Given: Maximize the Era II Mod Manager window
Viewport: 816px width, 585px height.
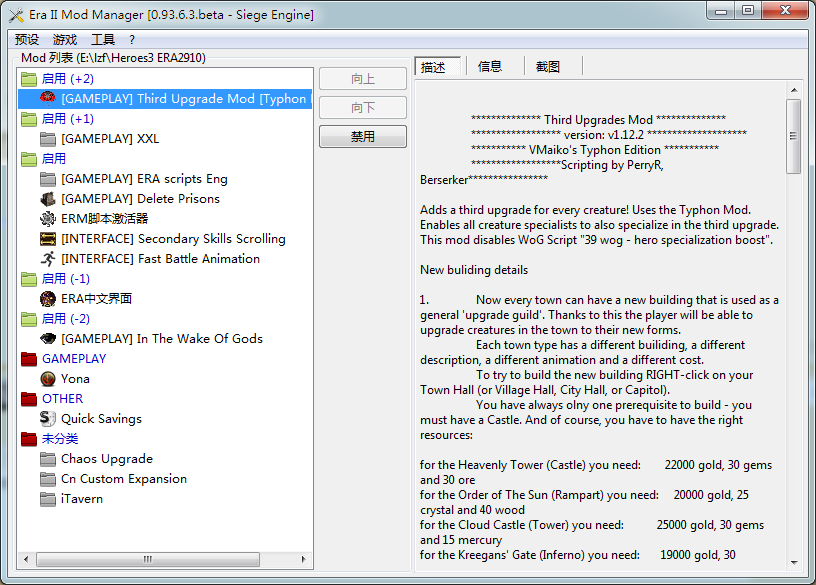Looking at the screenshot, I should pos(748,11).
